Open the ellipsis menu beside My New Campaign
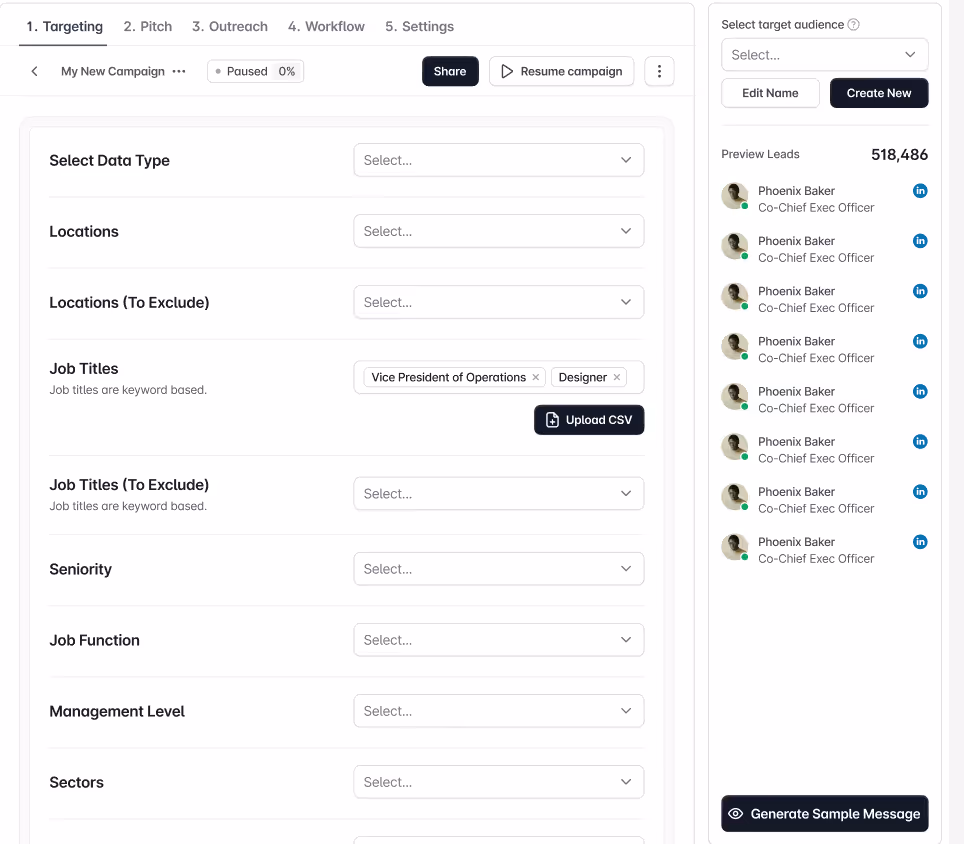Screen dimensions: 964x844 179,71
